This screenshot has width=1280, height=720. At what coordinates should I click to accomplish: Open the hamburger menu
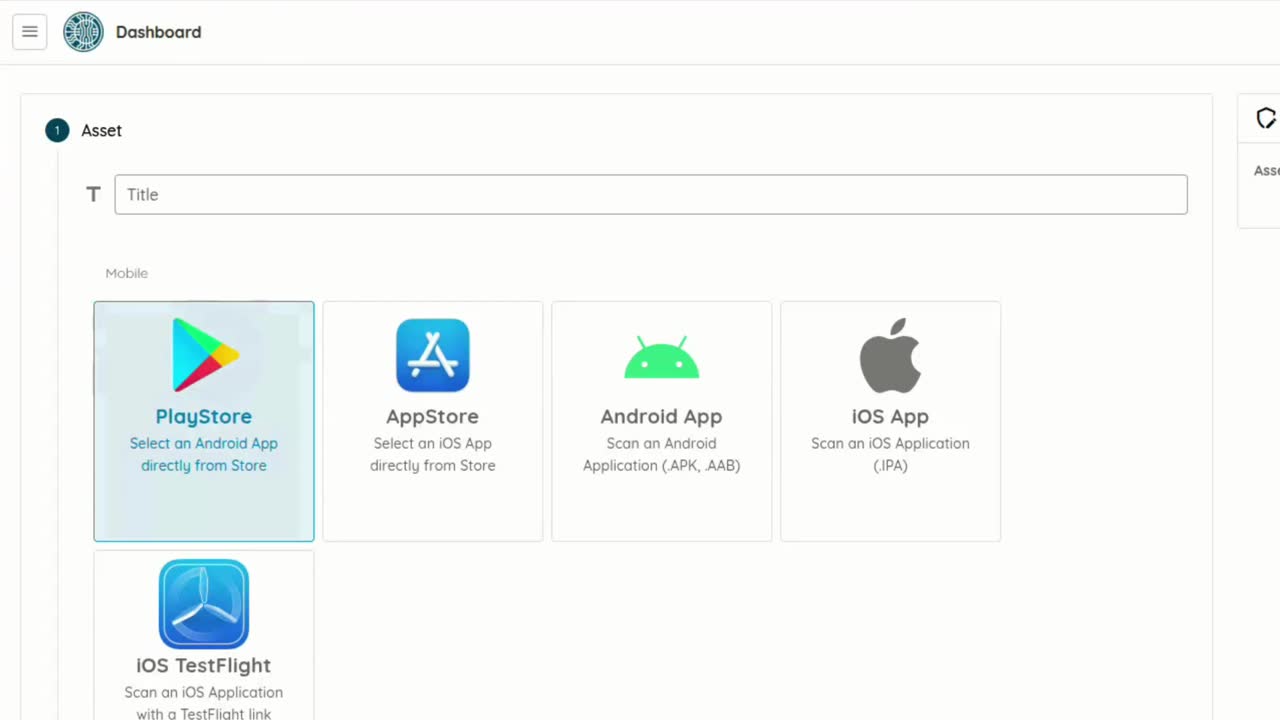click(30, 32)
